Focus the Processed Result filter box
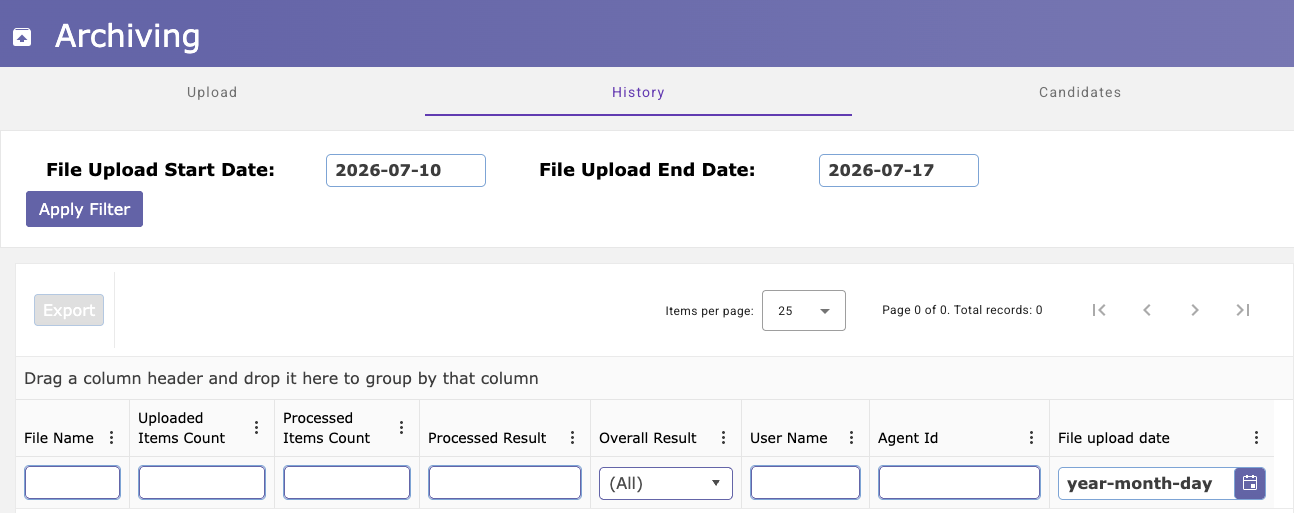 505,483
